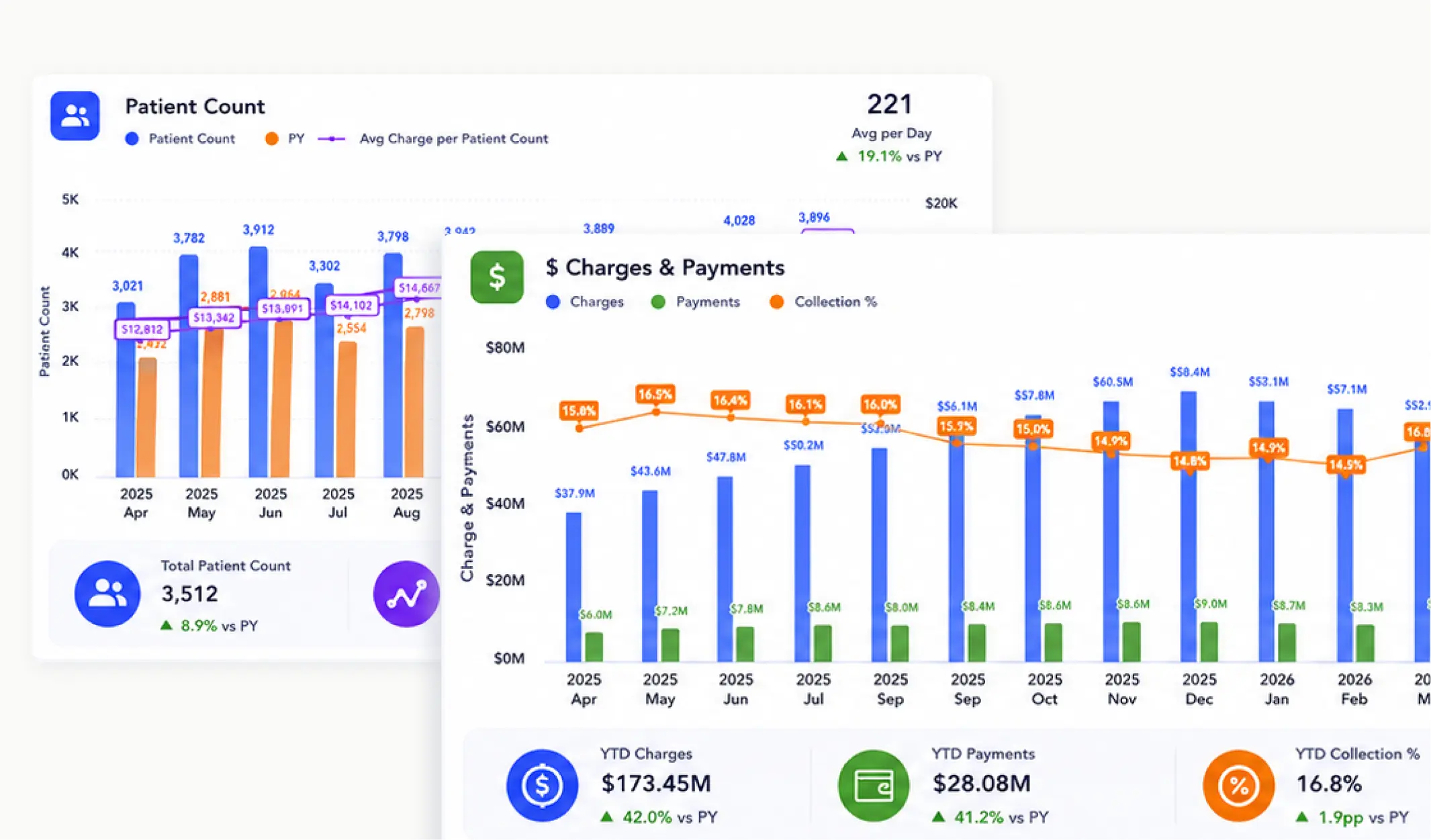Click green up arrow beside 19.1% vs PY

(x=841, y=156)
